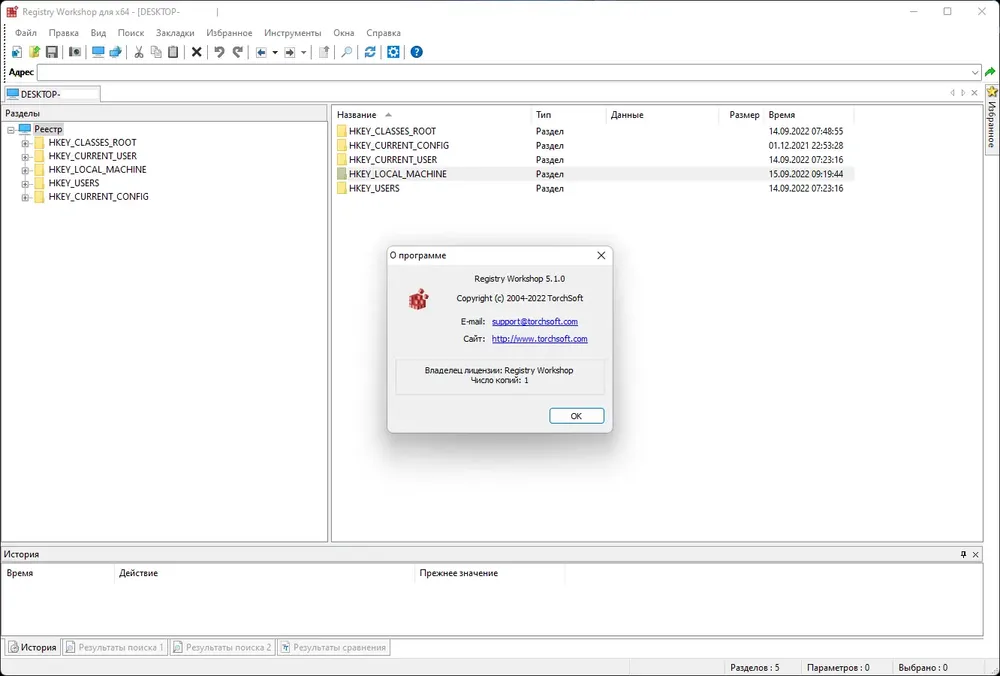Open the address bar dropdown list

point(974,73)
